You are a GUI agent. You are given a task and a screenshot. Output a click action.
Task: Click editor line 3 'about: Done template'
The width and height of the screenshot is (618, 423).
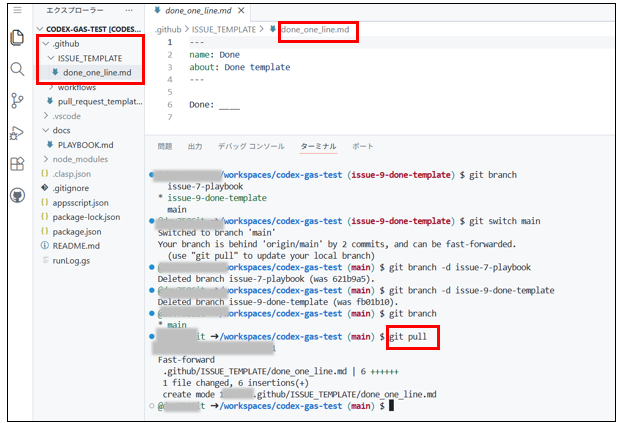[240, 67]
